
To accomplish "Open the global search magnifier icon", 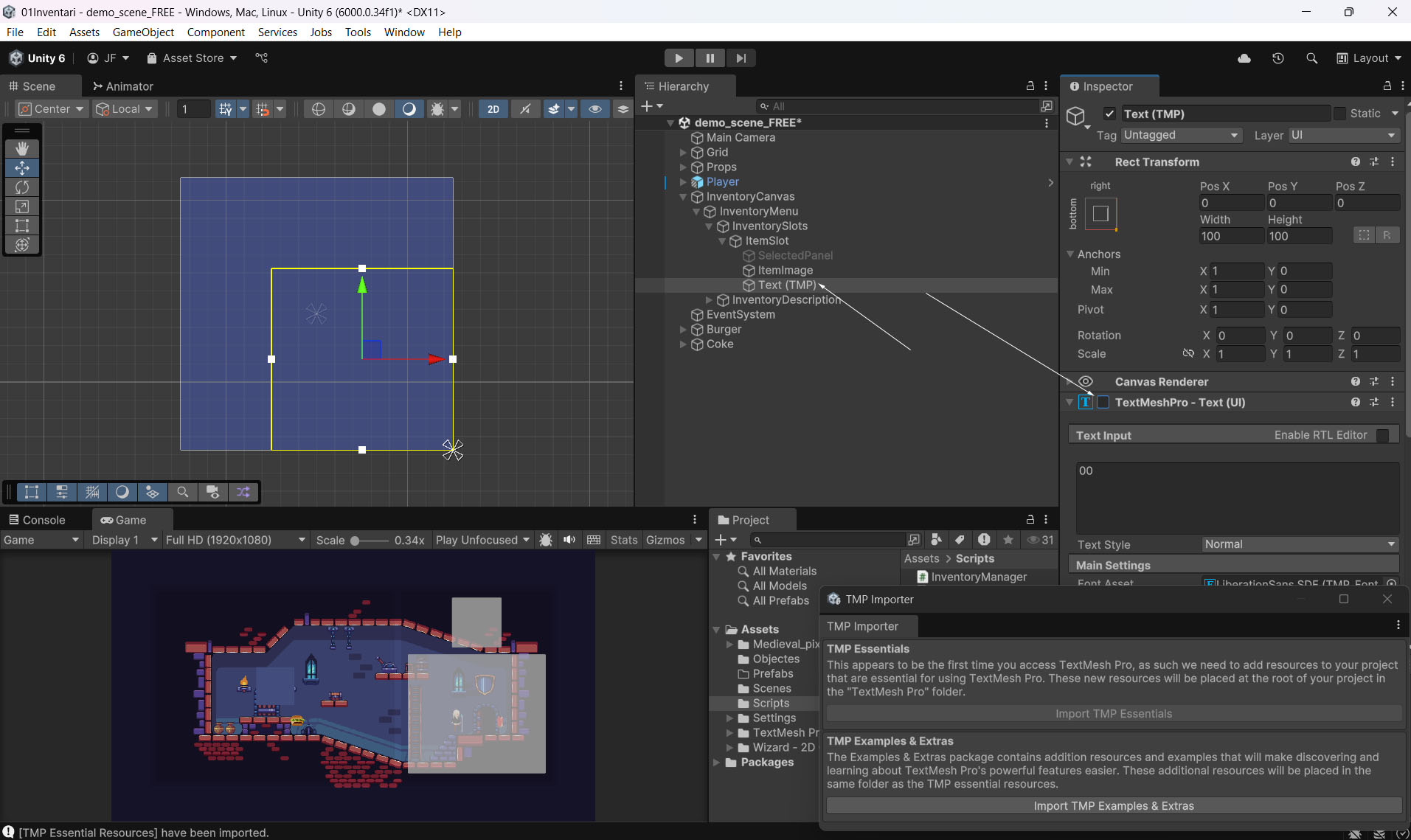I will pyautogui.click(x=1311, y=58).
